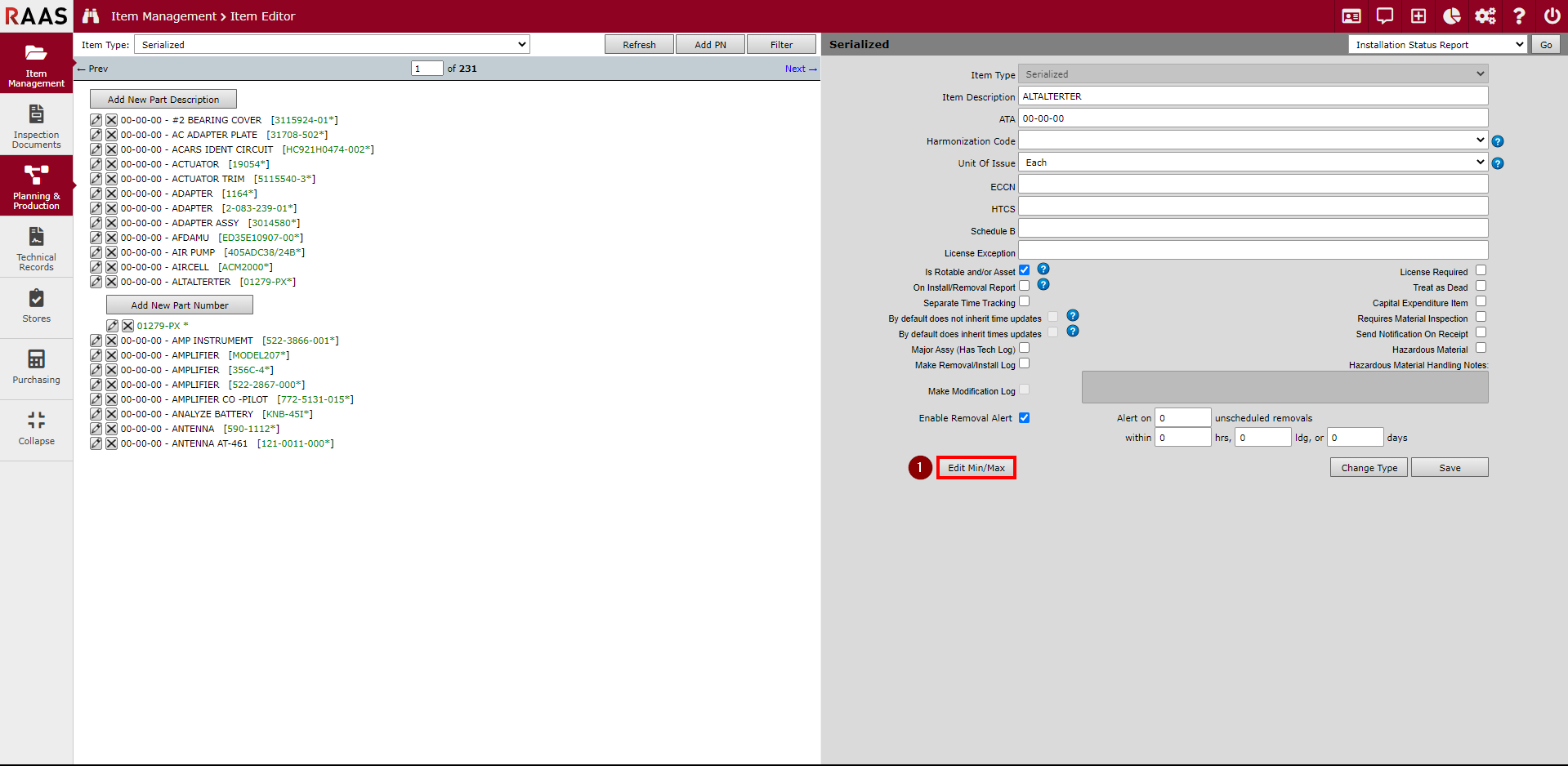Toggle the Enable Removal Alert checkbox

click(x=1025, y=418)
